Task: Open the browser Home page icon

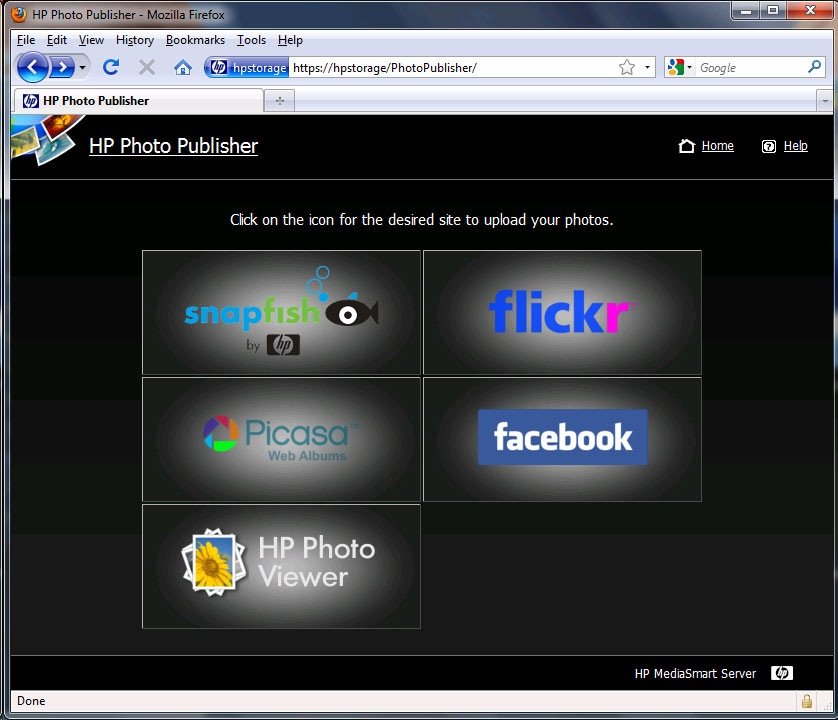Action: click(183, 67)
